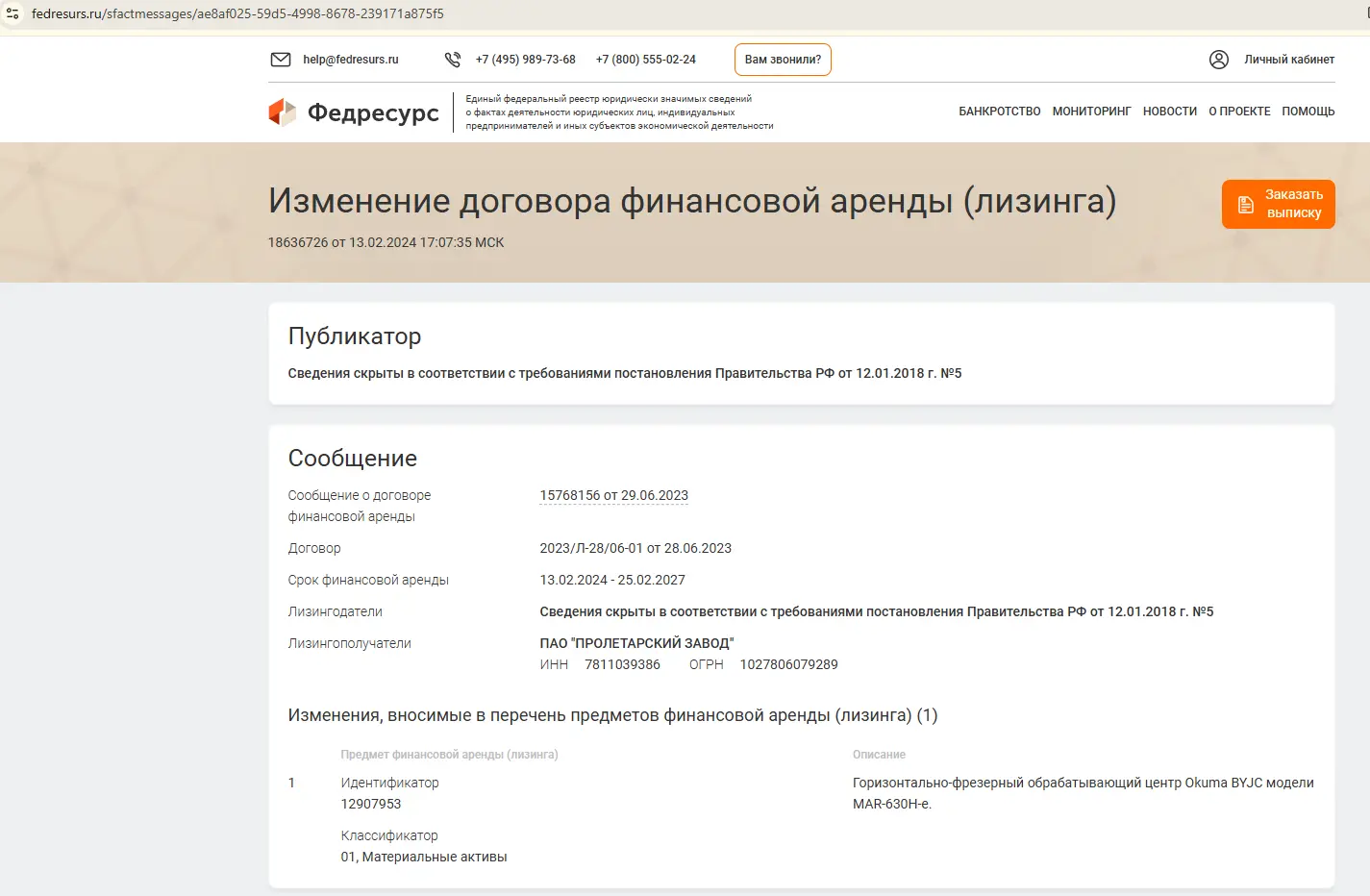
Task: Click the Сообщение section heading
Action: (x=353, y=459)
